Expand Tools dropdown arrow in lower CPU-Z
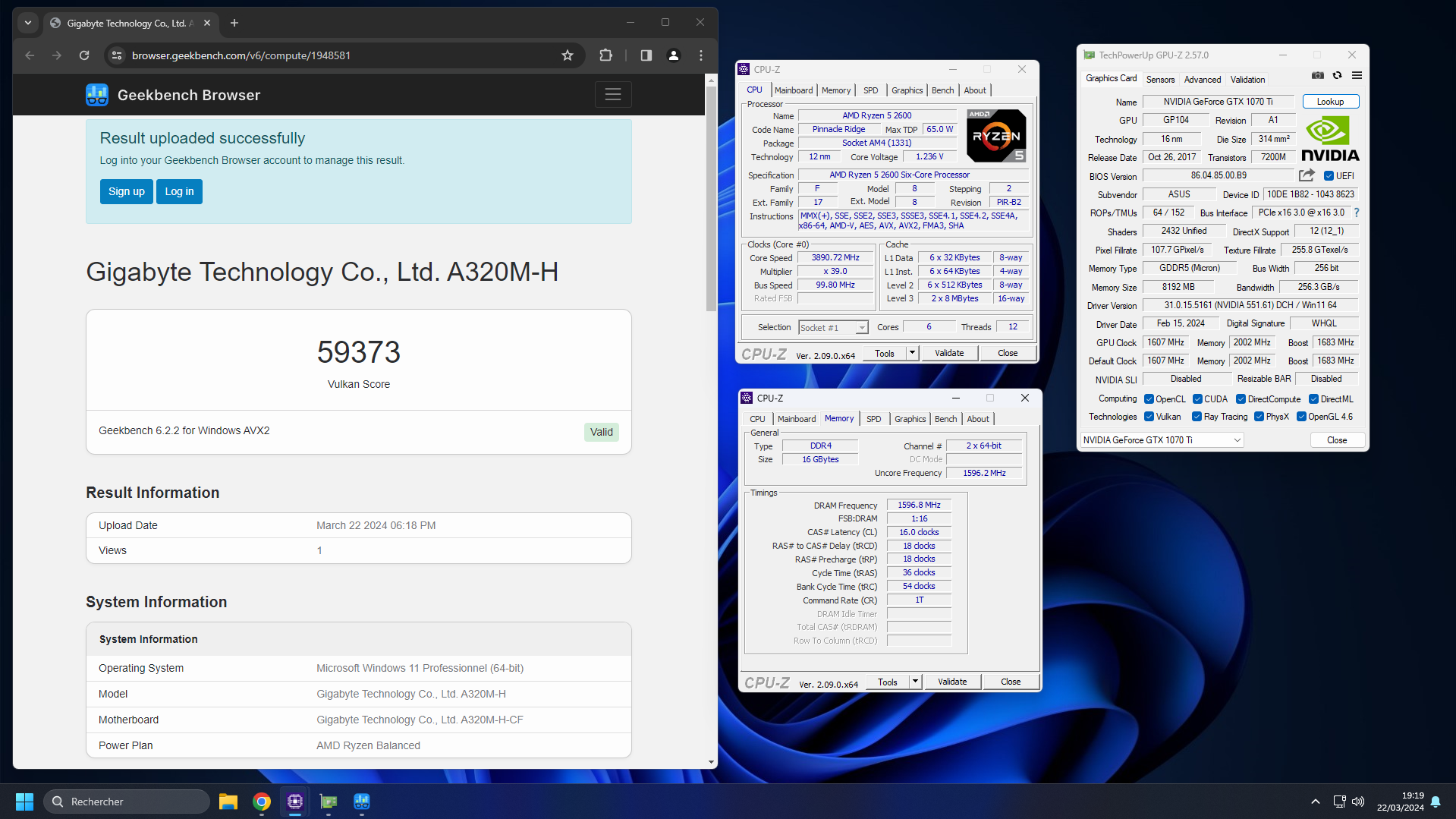Image resolution: width=1456 pixels, height=819 pixels. point(915,682)
